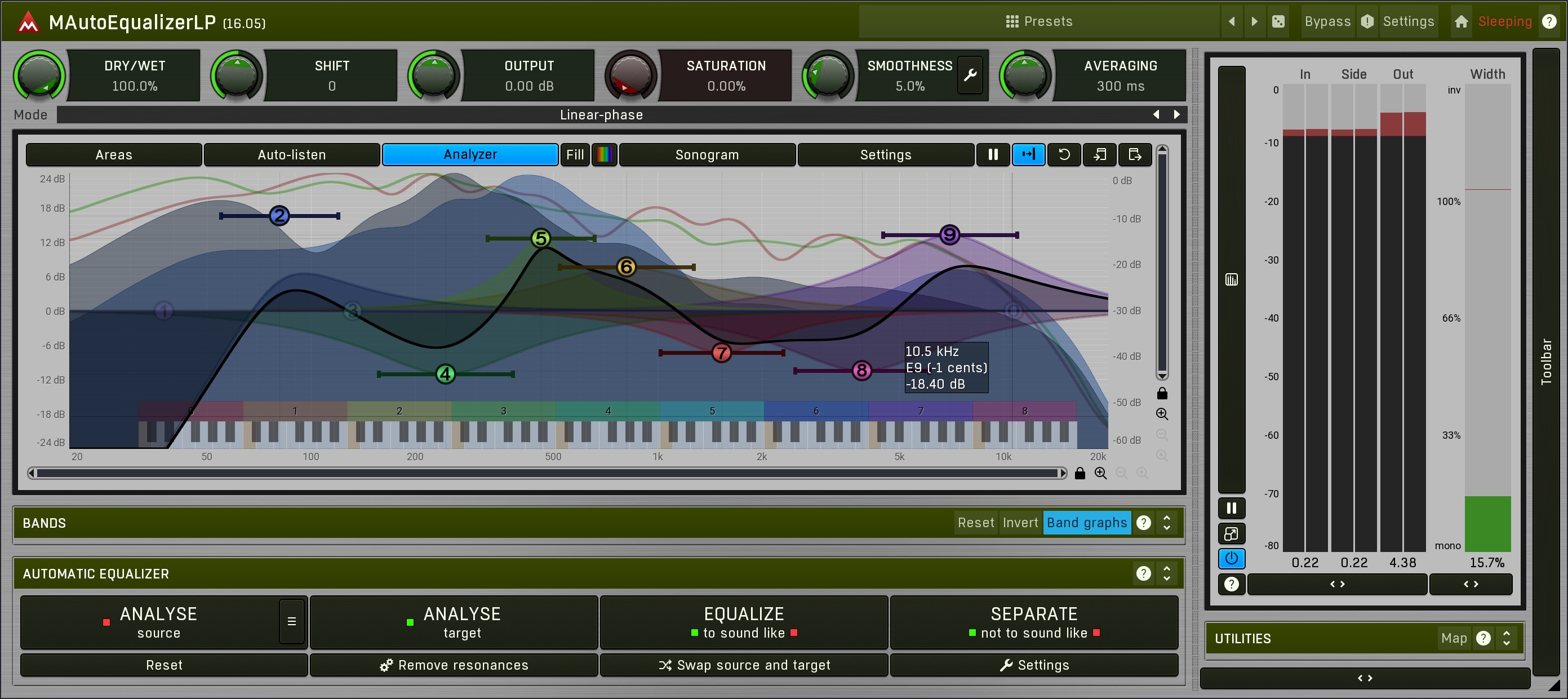Image resolution: width=1568 pixels, height=699 pixels.
Task: Open Analyse source menu button
Action: click(x=291, y=621)
